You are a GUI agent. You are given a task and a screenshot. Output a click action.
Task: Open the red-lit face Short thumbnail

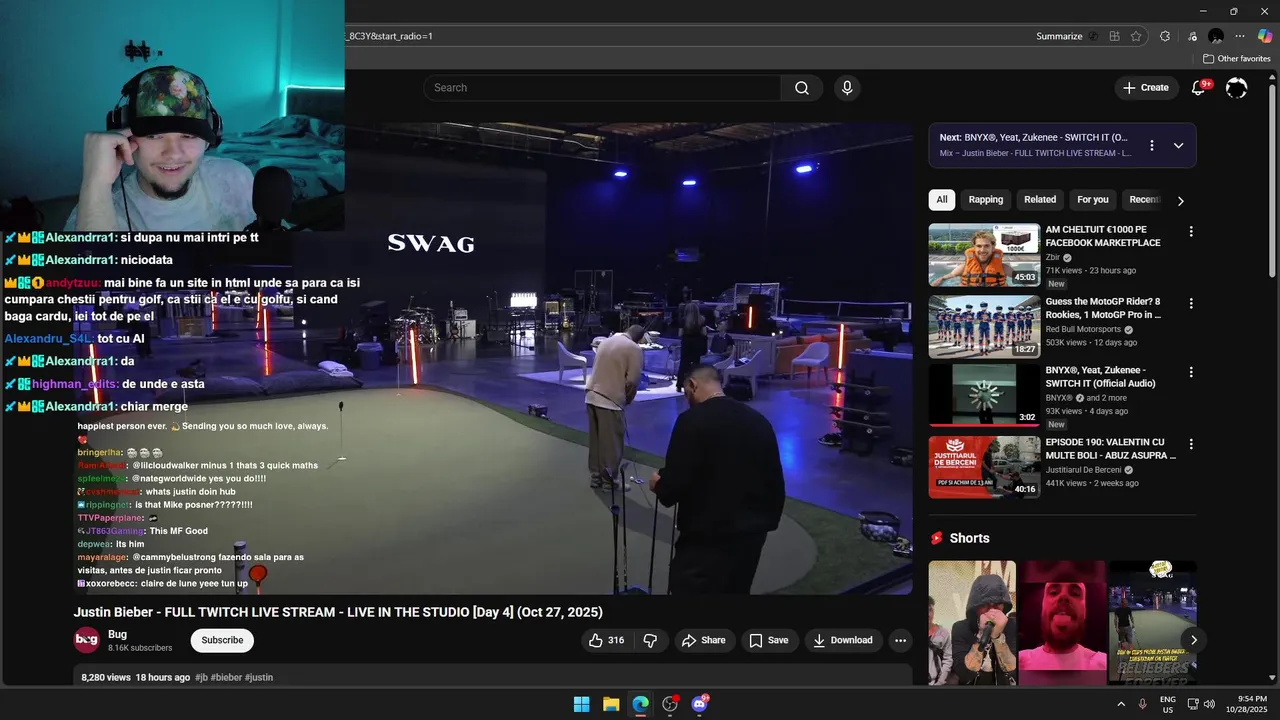pyautogui.click(x=1062, y=622)
